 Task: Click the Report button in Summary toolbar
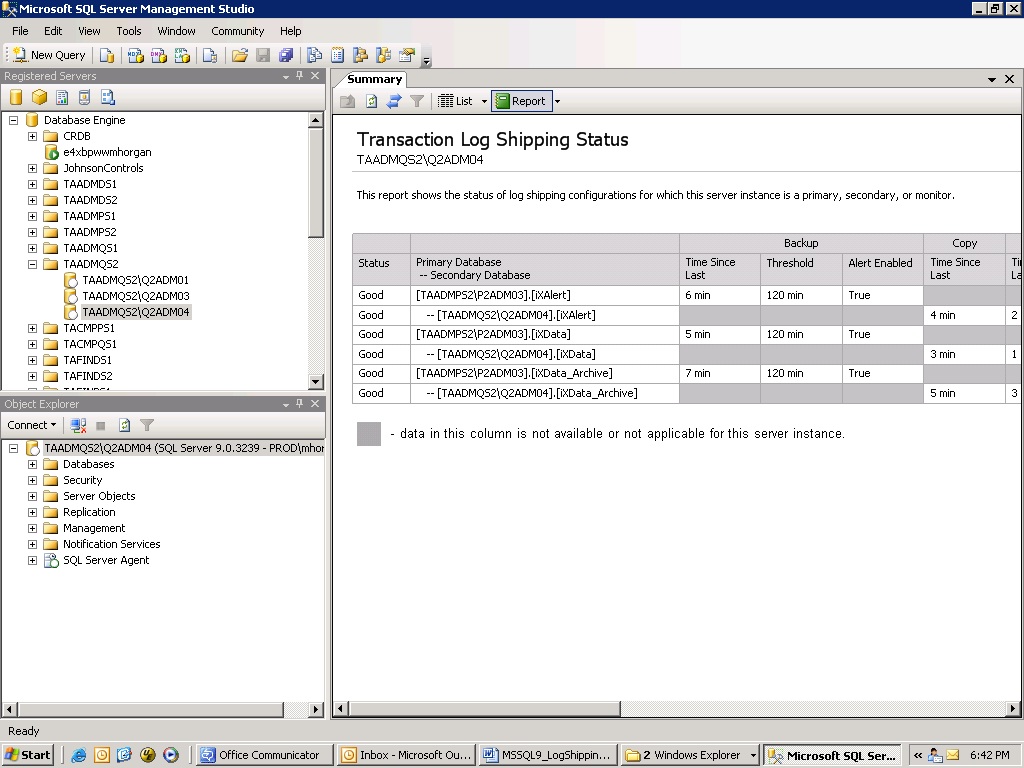tap(522, 101)
